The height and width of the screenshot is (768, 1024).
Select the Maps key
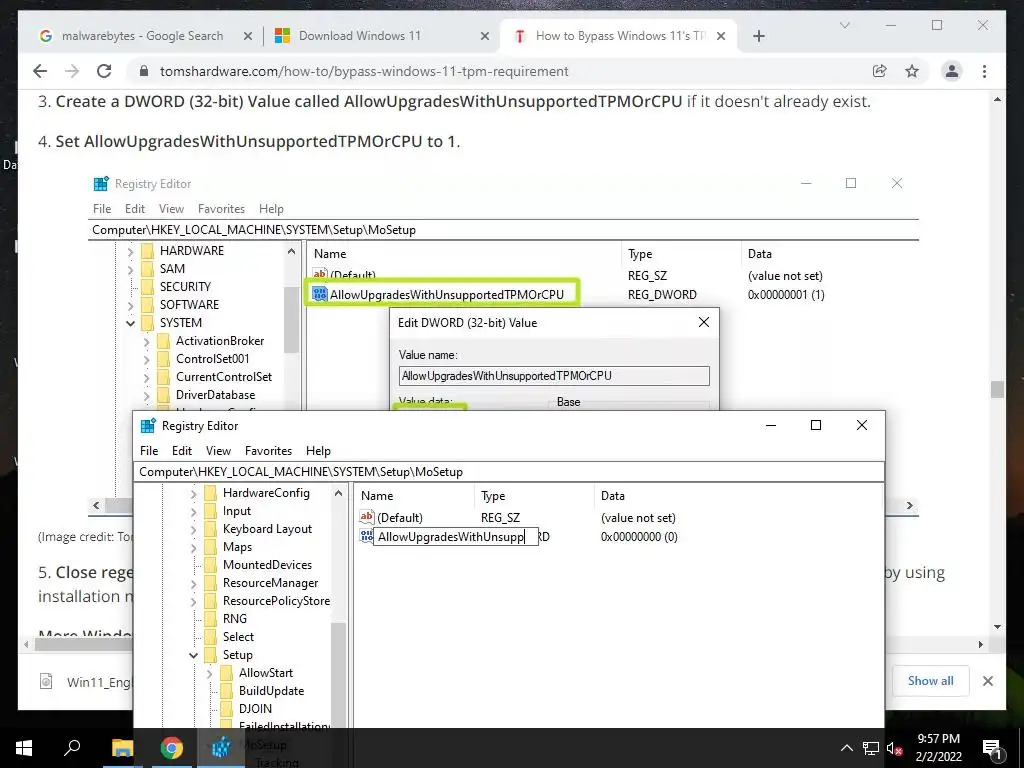tap(237, 547)
